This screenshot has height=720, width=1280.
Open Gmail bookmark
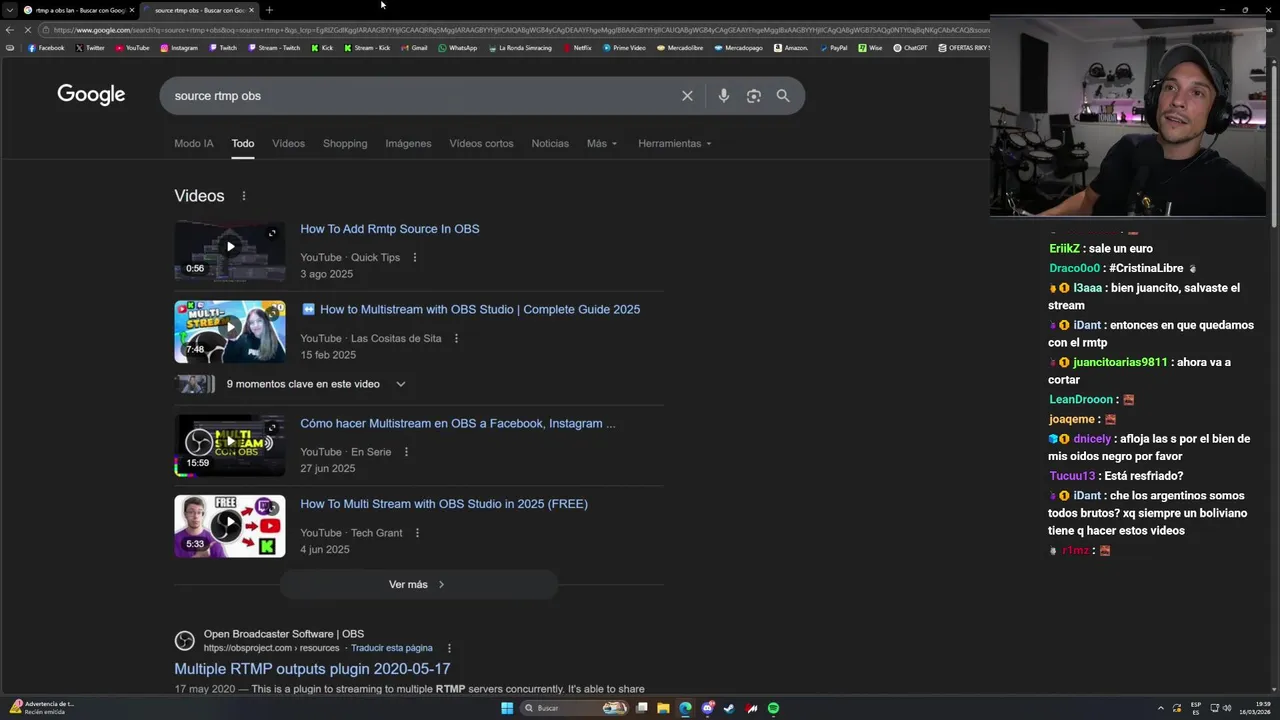[414, 48]
